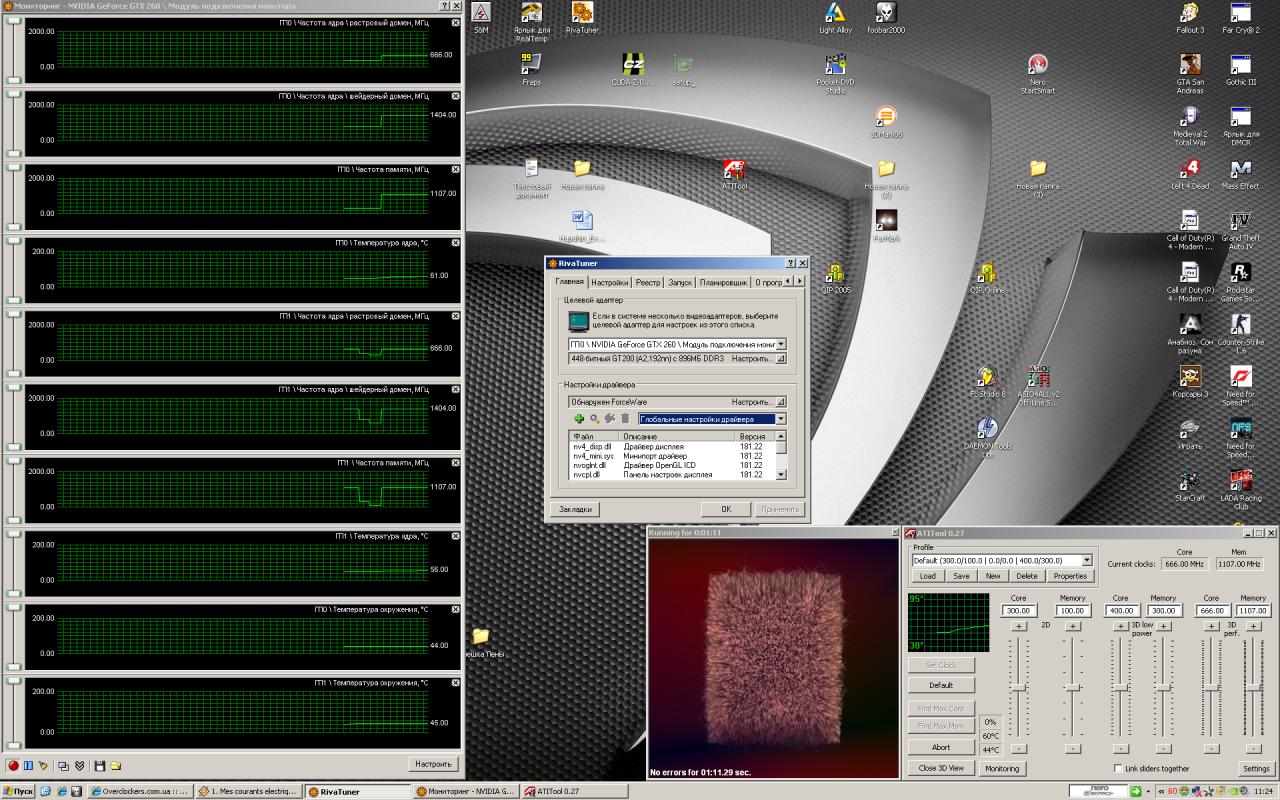Viewport: 1280px width, 800px height.
Task: Switch to the Планировщик tab in RivaTuner
Action: (x=723, y=283)
